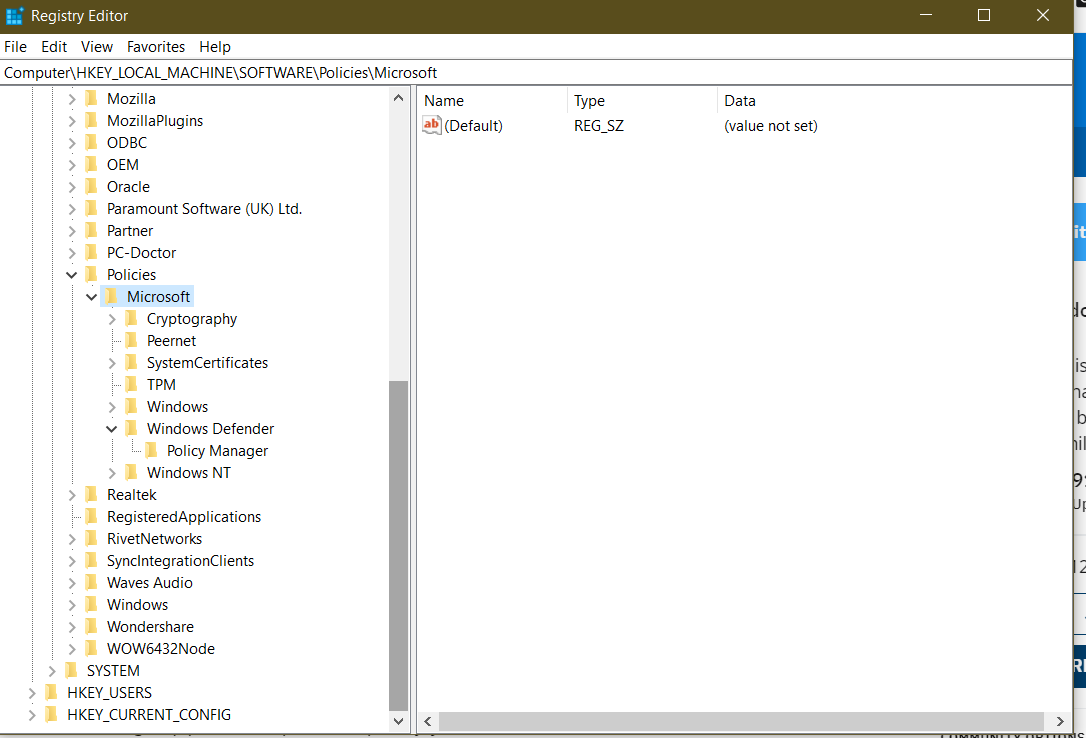Click the registry path address bar
This screenshot has width=1086, height=738.
(536, 73)
